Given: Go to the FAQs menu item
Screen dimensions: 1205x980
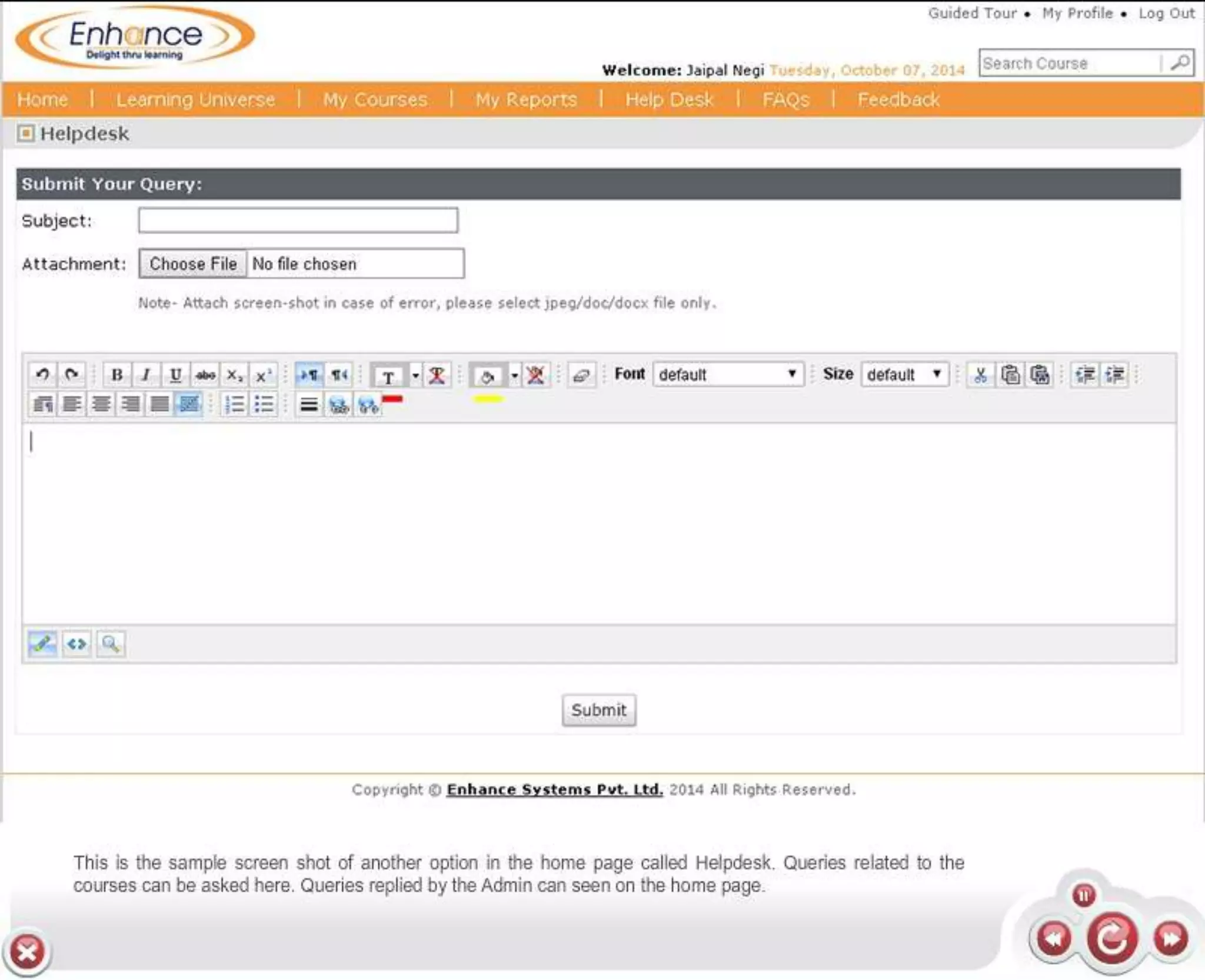Looking at the screenshot, I should (785, 99).
